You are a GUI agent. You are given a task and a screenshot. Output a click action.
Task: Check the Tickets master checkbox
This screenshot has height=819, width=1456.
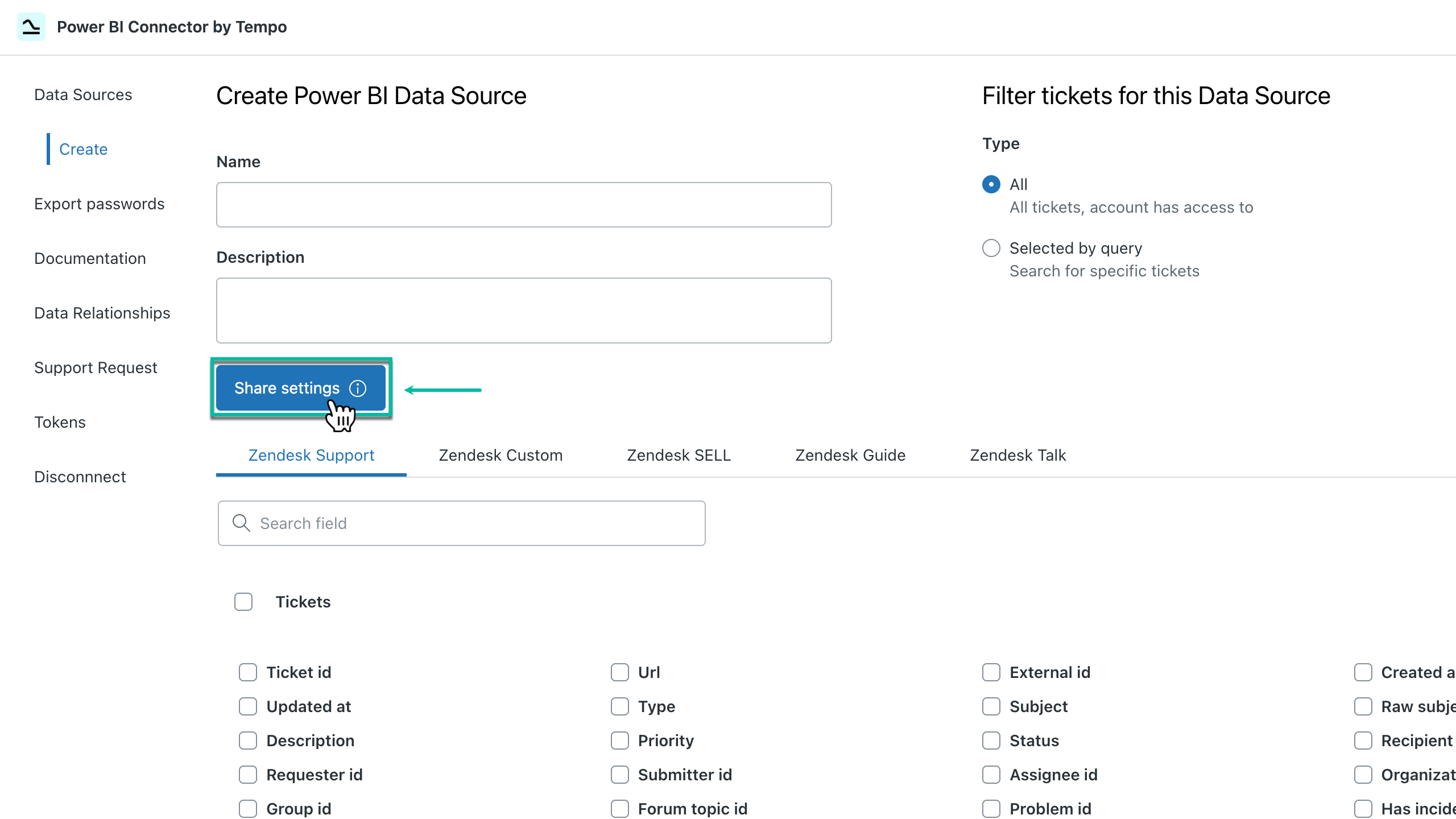[x=243, y=601]
